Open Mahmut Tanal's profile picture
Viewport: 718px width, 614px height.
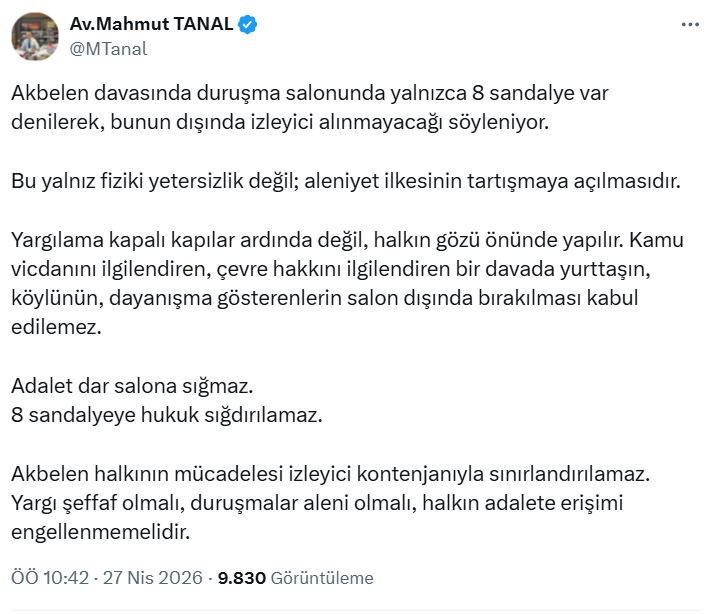pos(35,36)
